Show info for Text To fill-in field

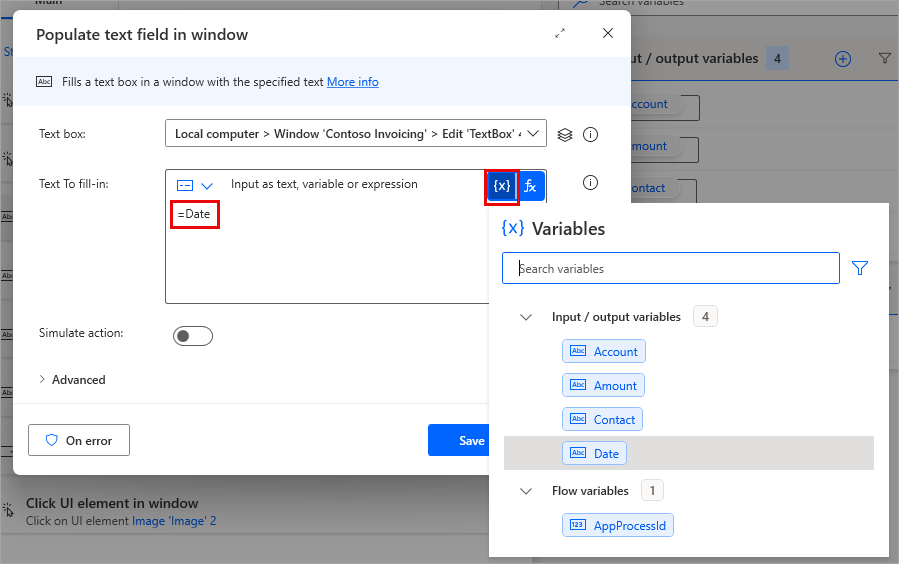click(x=590, y=183)
